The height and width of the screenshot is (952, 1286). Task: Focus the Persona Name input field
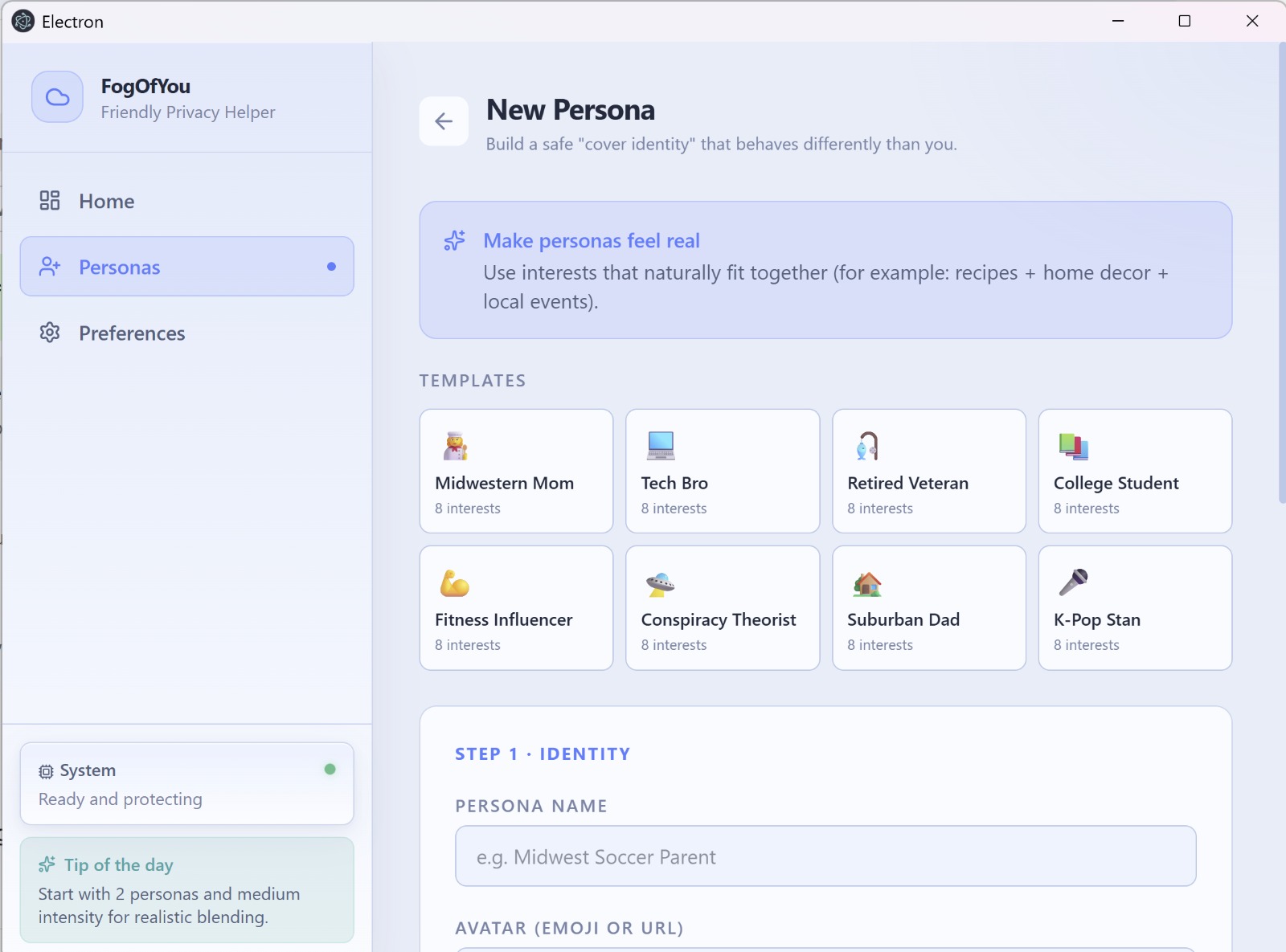[x=825, y=856]
